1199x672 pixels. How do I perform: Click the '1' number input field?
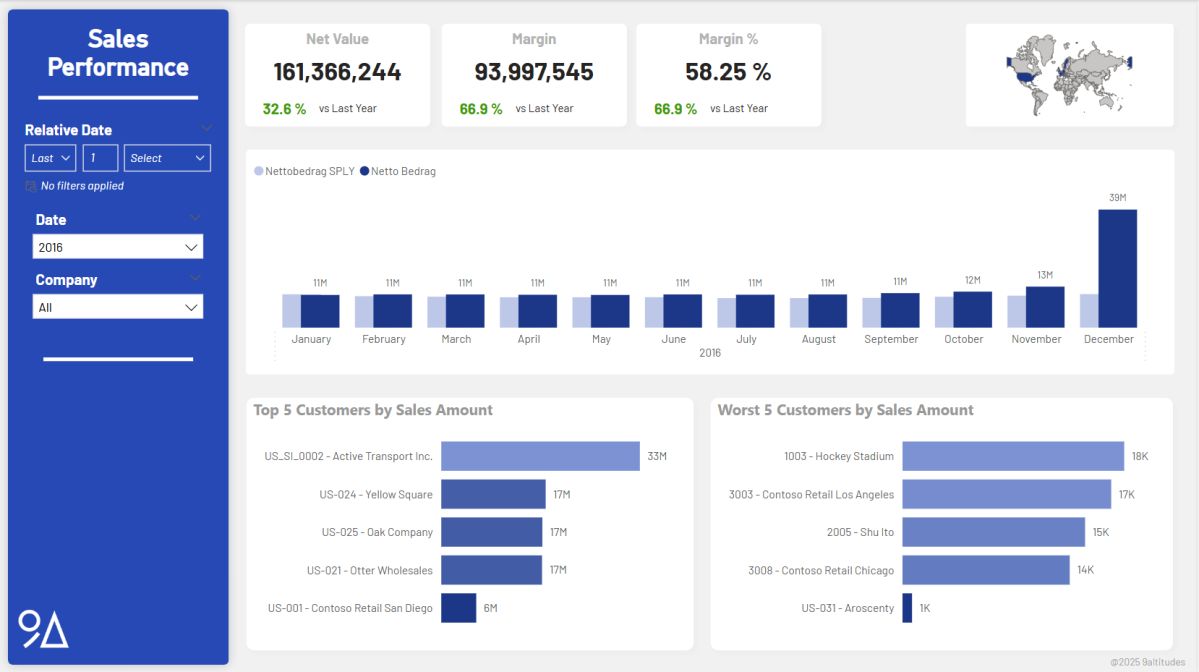pyautogui.click(x=99, y=157)
